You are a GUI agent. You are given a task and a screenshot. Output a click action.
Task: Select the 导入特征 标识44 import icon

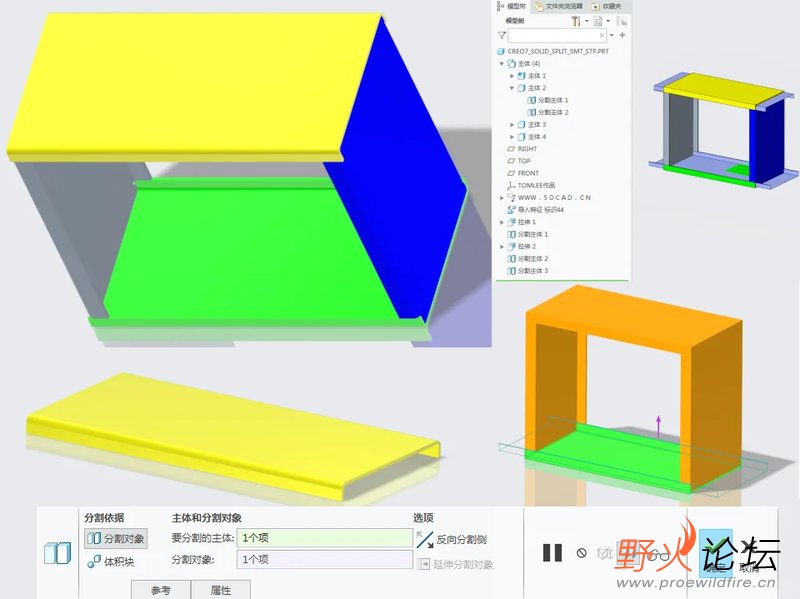click(511, 210)
